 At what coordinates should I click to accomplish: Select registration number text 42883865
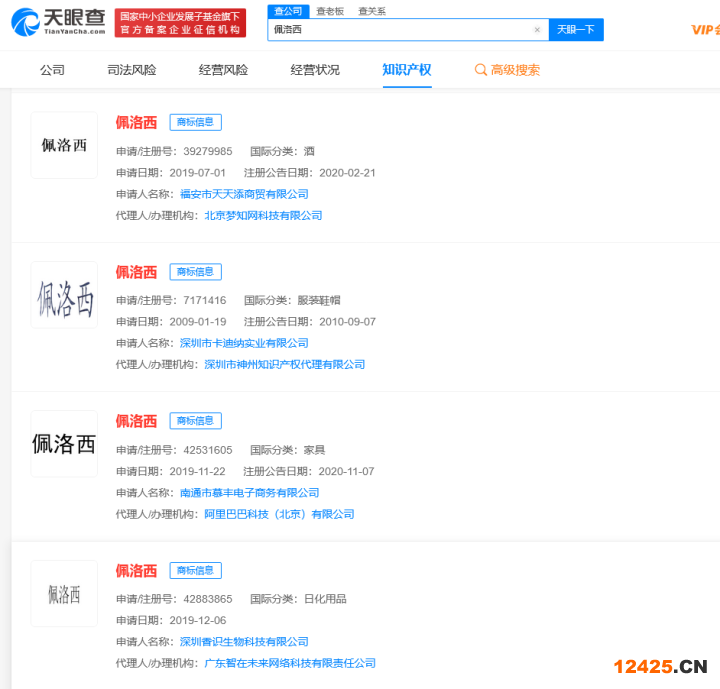(208, 599)
